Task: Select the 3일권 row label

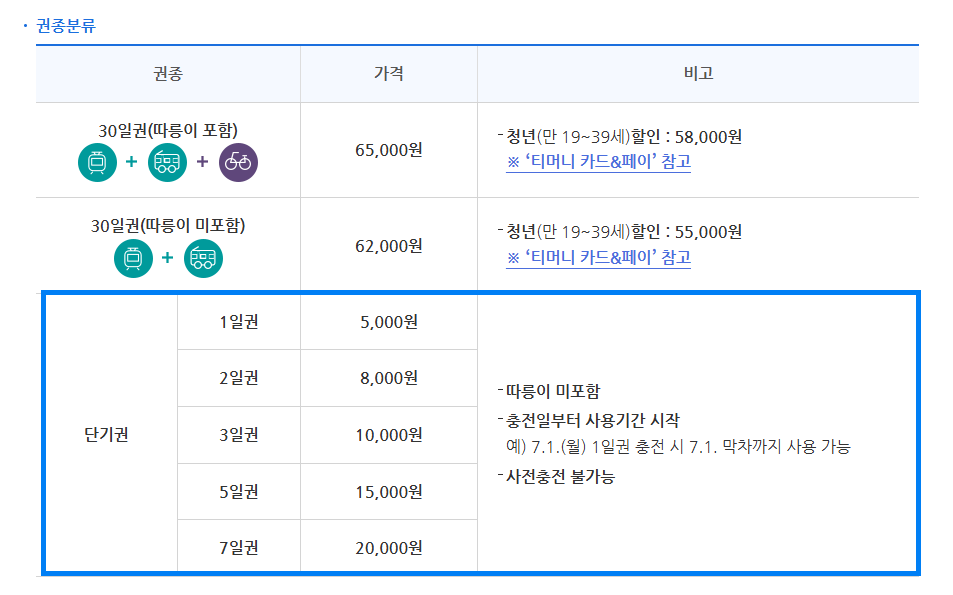Action: (238, 435)
